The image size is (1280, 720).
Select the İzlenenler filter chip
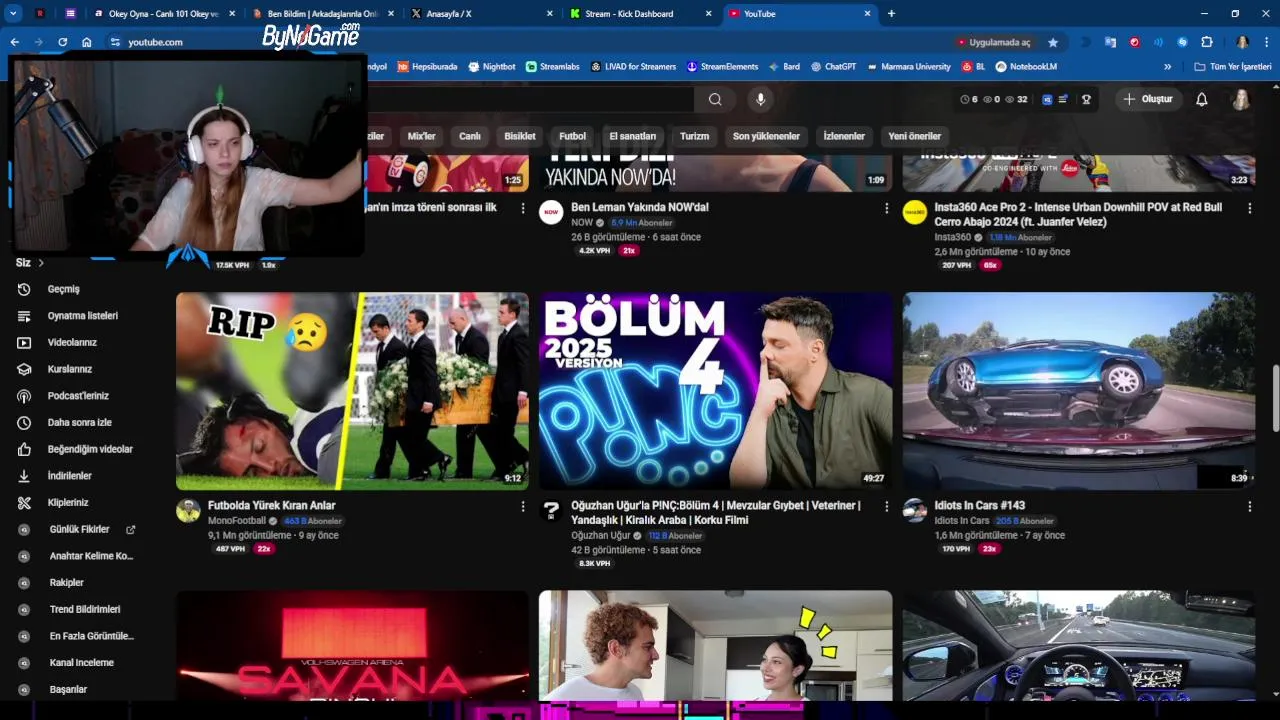[x=844, y=136]
